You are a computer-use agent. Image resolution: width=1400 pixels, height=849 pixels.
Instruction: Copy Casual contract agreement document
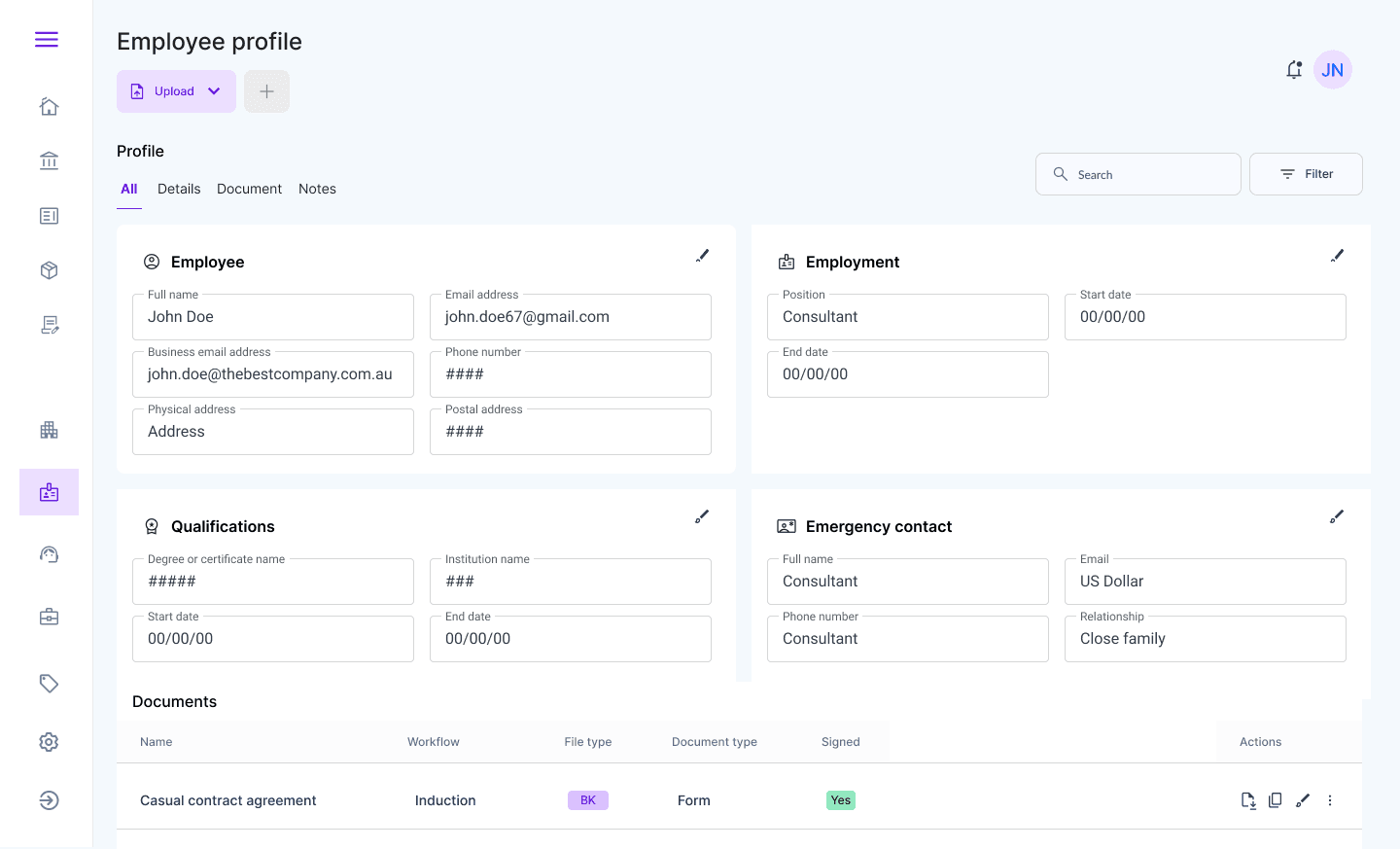1276,800
